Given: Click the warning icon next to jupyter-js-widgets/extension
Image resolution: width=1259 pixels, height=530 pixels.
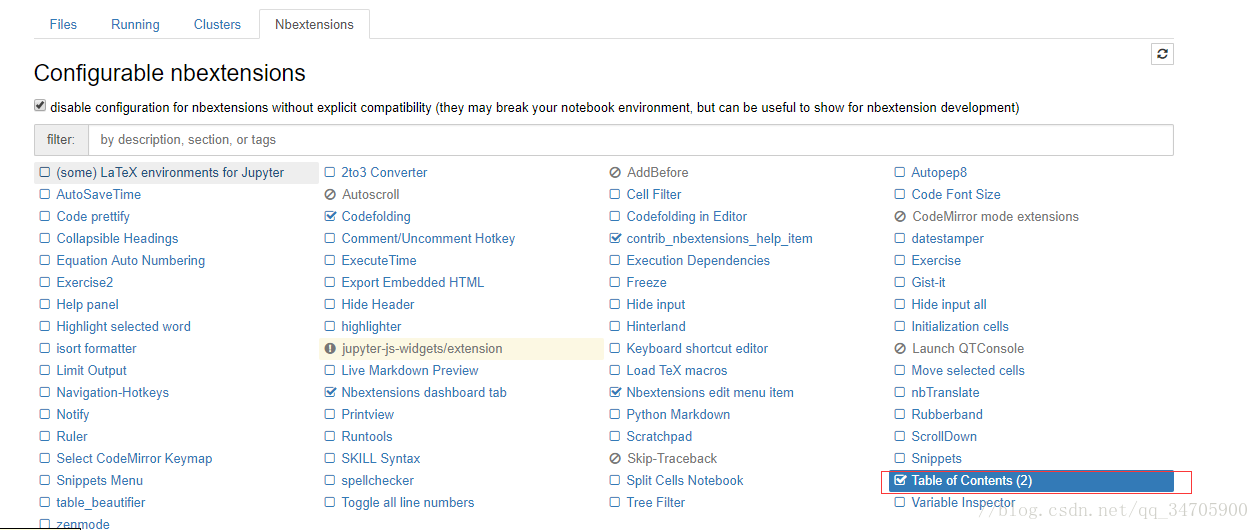Looking at the screenshot, I should tap(330, 349).
